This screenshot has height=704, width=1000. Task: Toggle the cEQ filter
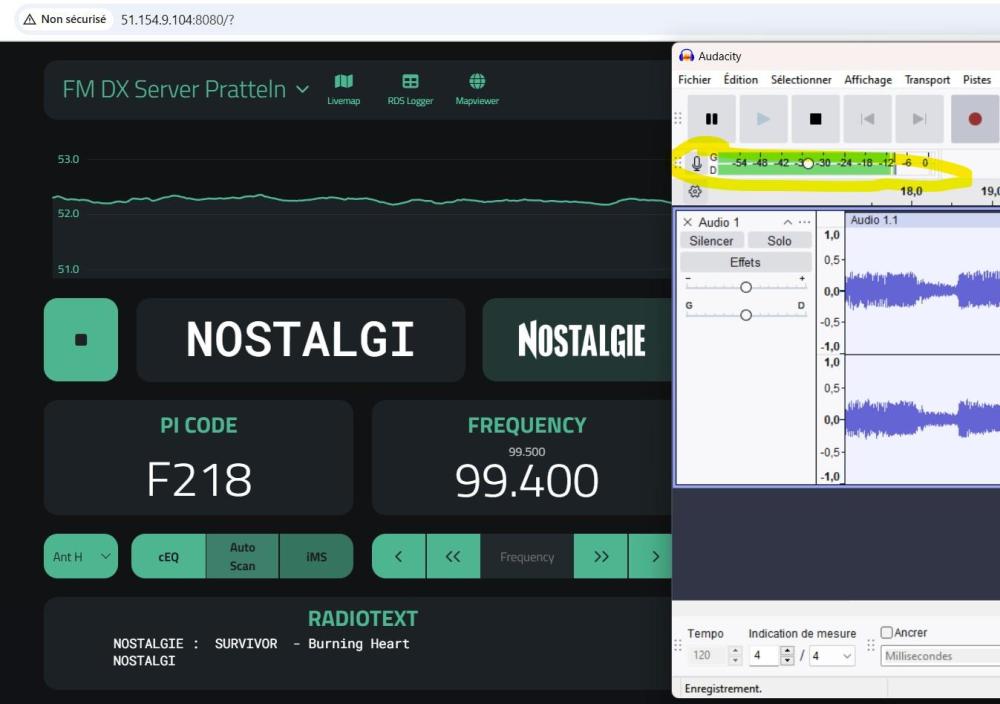pos(168,556)
